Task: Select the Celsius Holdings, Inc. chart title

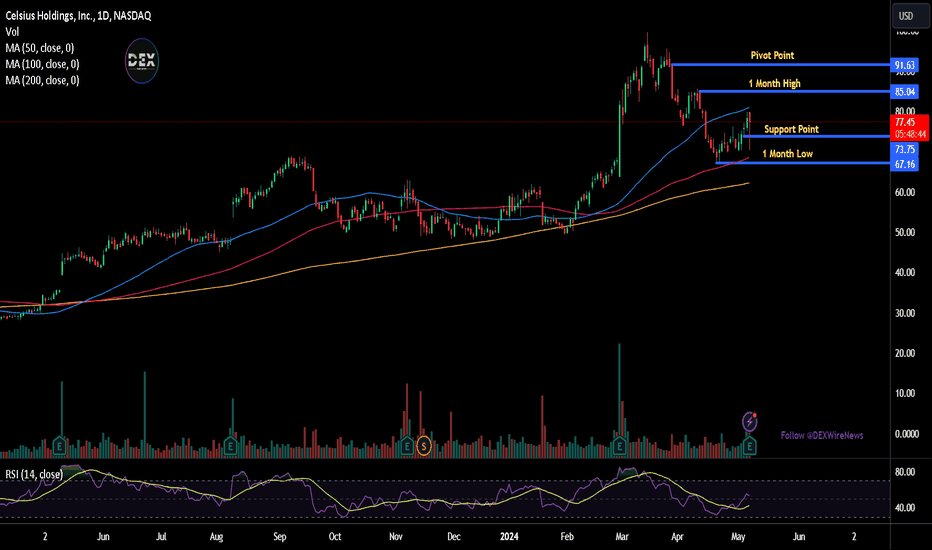Action: point(78,16)
